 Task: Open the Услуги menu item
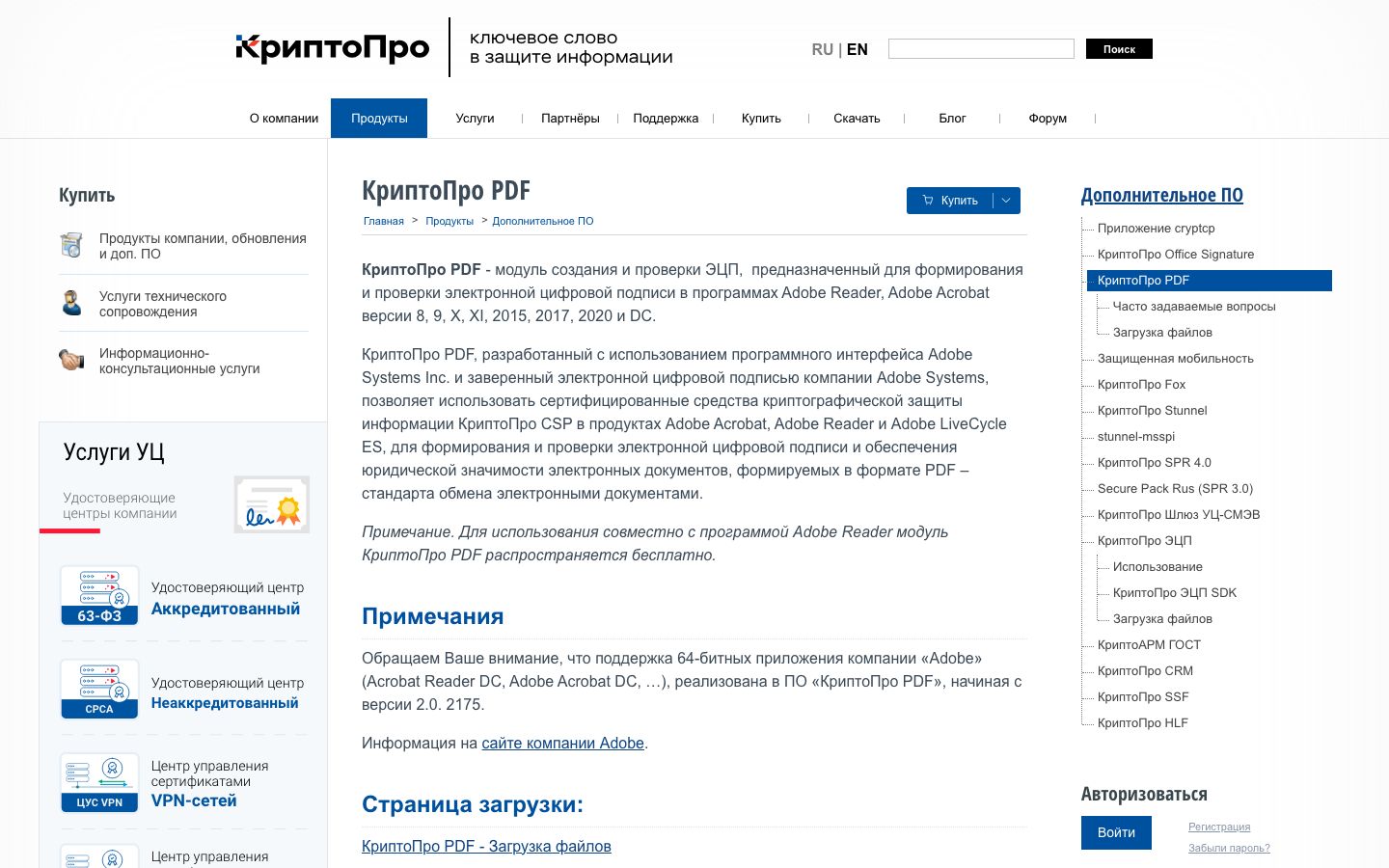click(x=475, y=119)
